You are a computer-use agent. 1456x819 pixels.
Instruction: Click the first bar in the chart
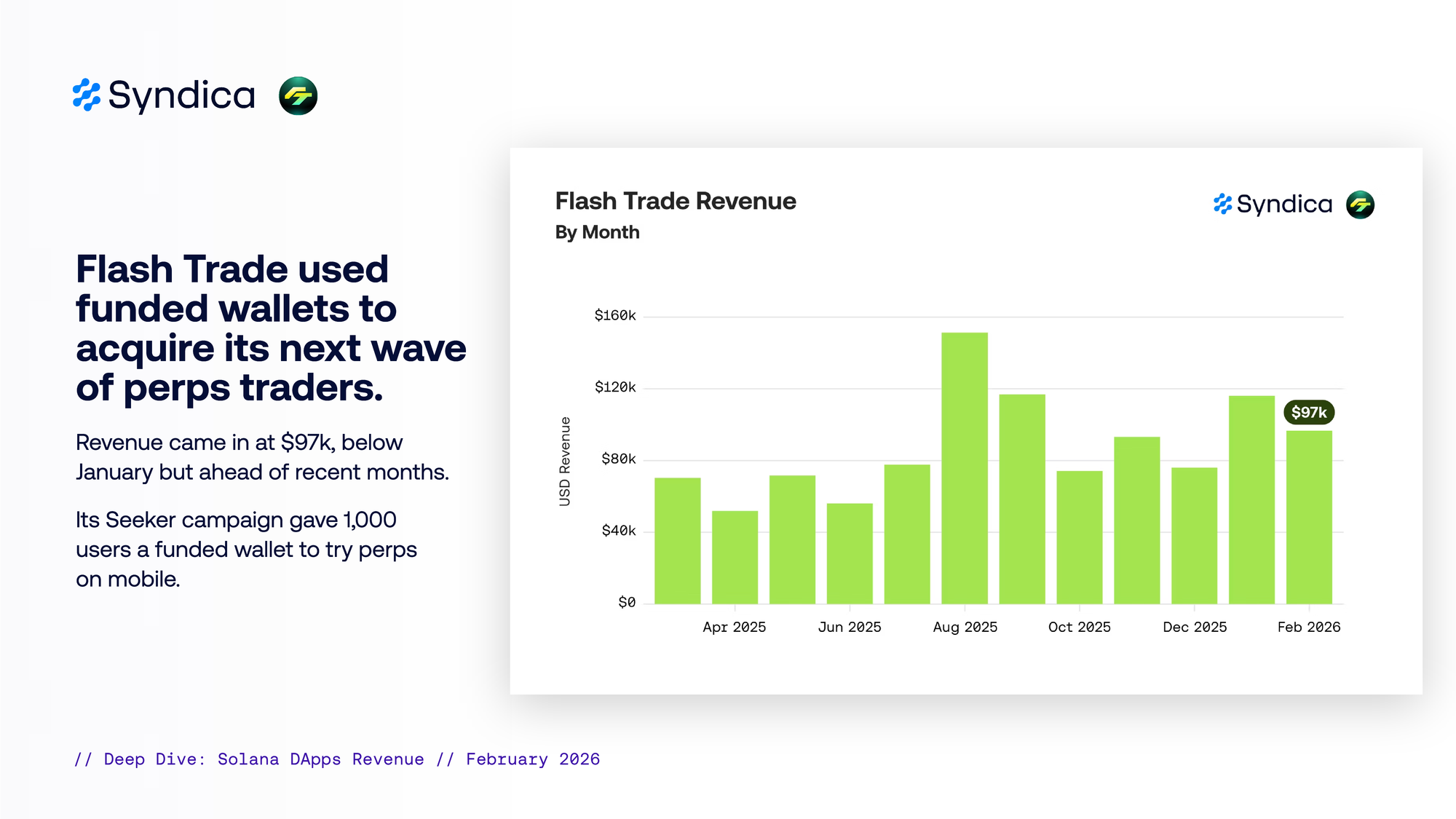pos(677,540)
